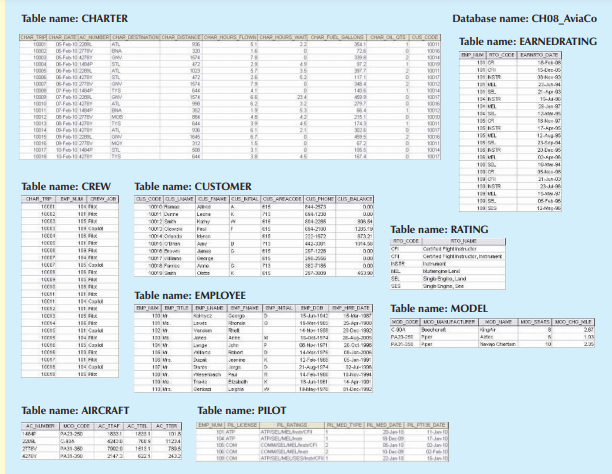Select the MOD_MANUFACTURER column header

coord(449,322)
